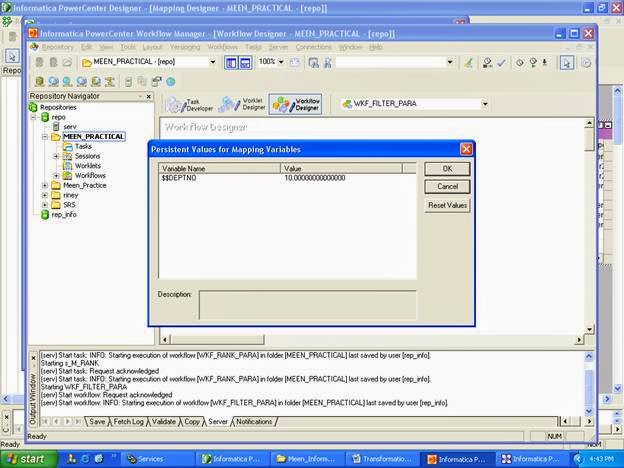Open the Connections menu
Image resolution: width=624 pixels, height=468 pixels.
(x=313, y=47)
